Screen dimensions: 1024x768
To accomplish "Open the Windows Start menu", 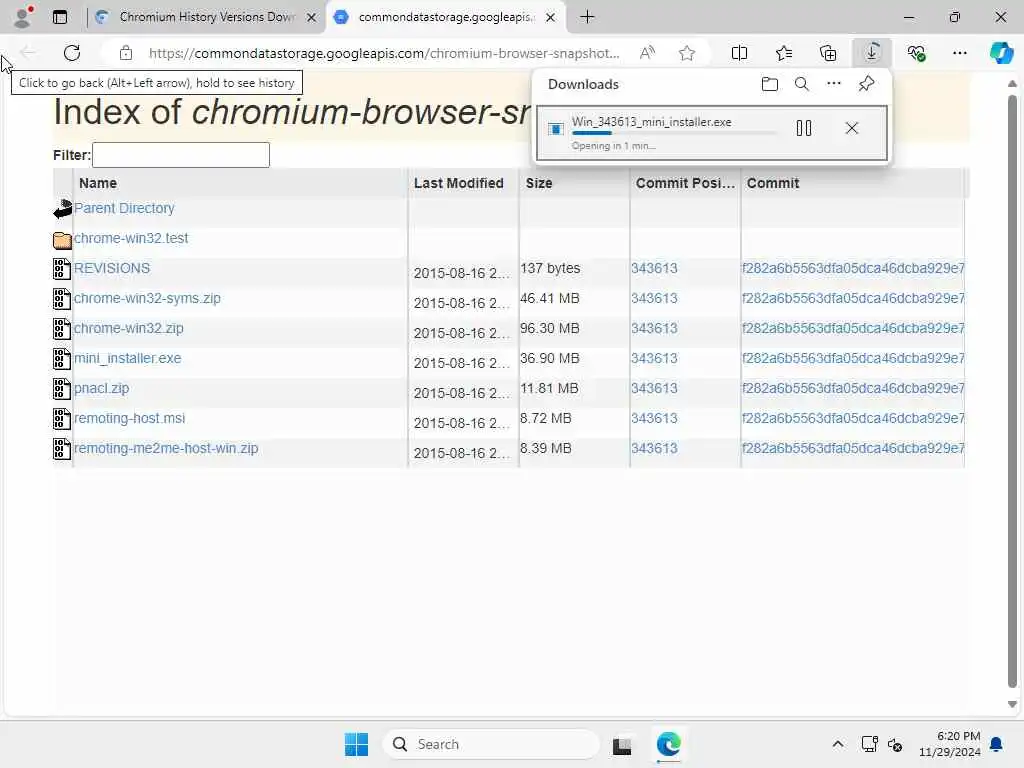I will point(356,744).
